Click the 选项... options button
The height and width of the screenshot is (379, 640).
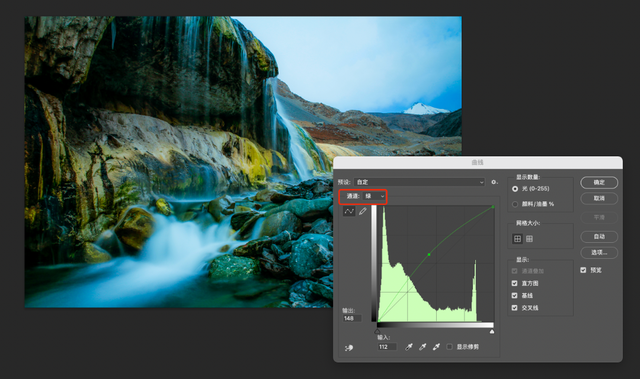click(x=599, y=253)
